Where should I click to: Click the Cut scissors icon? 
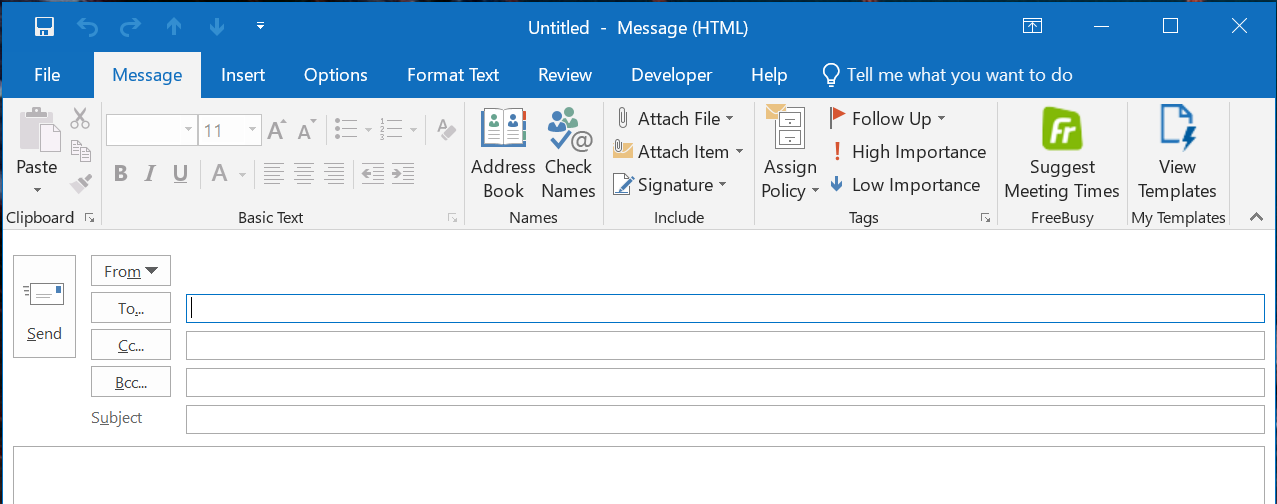coord(80,118)
